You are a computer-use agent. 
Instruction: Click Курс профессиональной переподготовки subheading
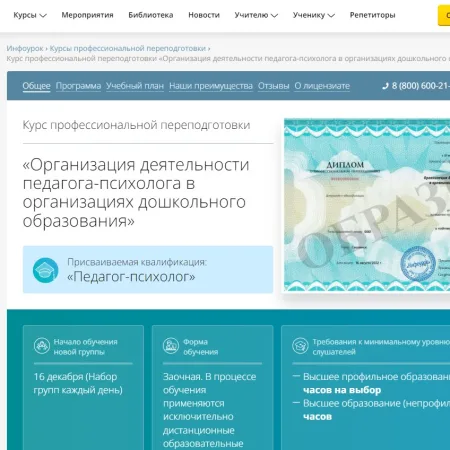tap(136, 125)
